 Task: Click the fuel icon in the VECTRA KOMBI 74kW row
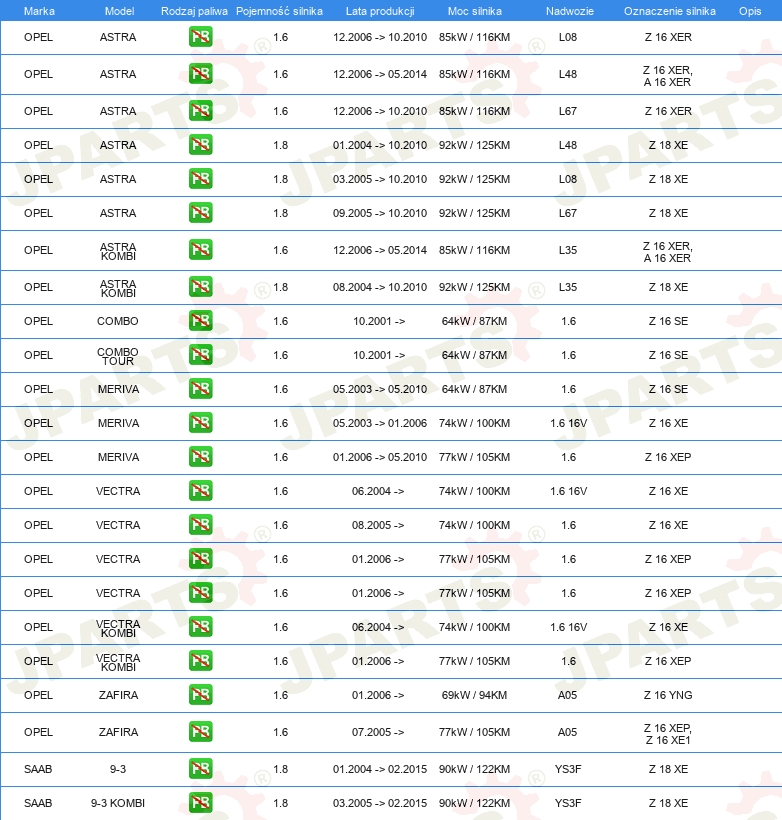pyautogui.click(x=200, y=627)
